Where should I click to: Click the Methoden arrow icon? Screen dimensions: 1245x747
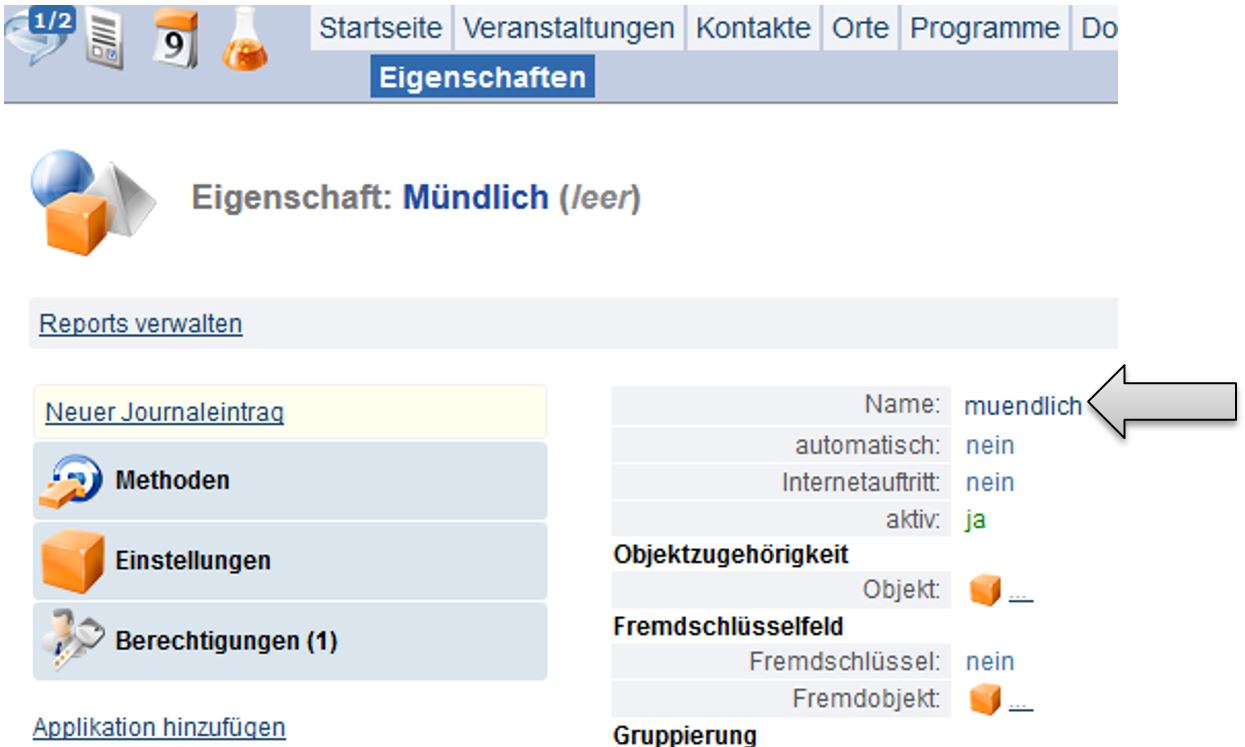(x=71, y=481)
